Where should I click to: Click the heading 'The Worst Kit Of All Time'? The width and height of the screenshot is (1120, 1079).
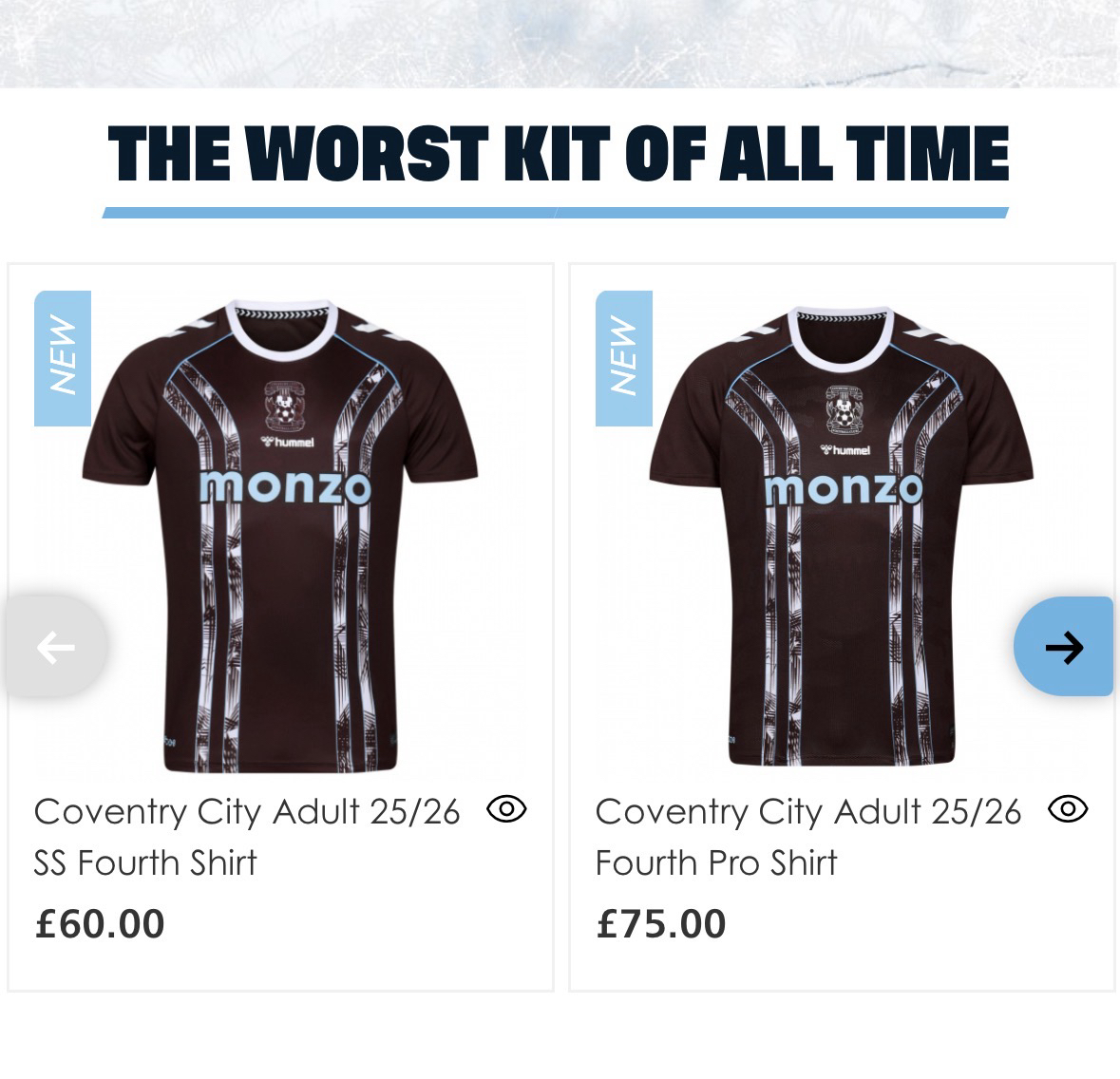click(x=558, y=155)
